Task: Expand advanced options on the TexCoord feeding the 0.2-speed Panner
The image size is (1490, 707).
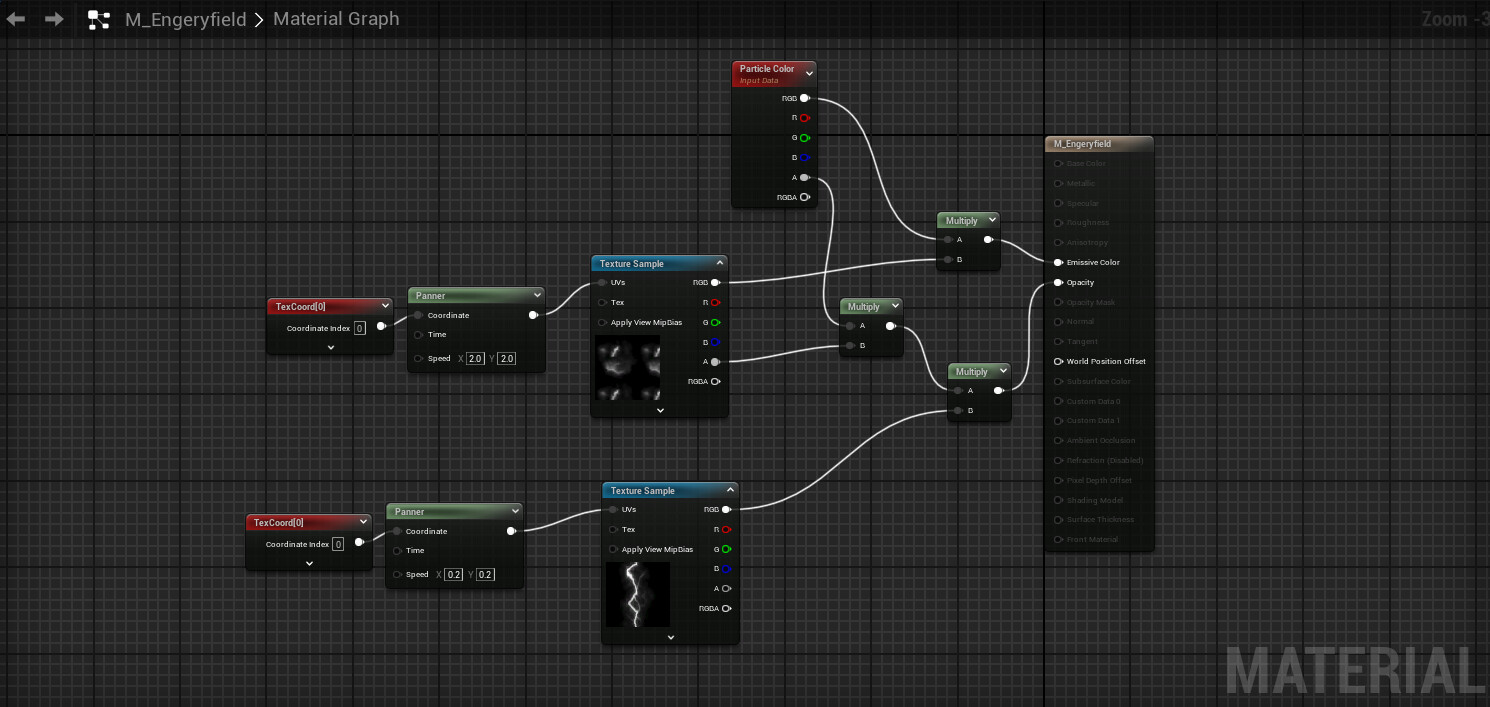Action: tap(309, 563)
